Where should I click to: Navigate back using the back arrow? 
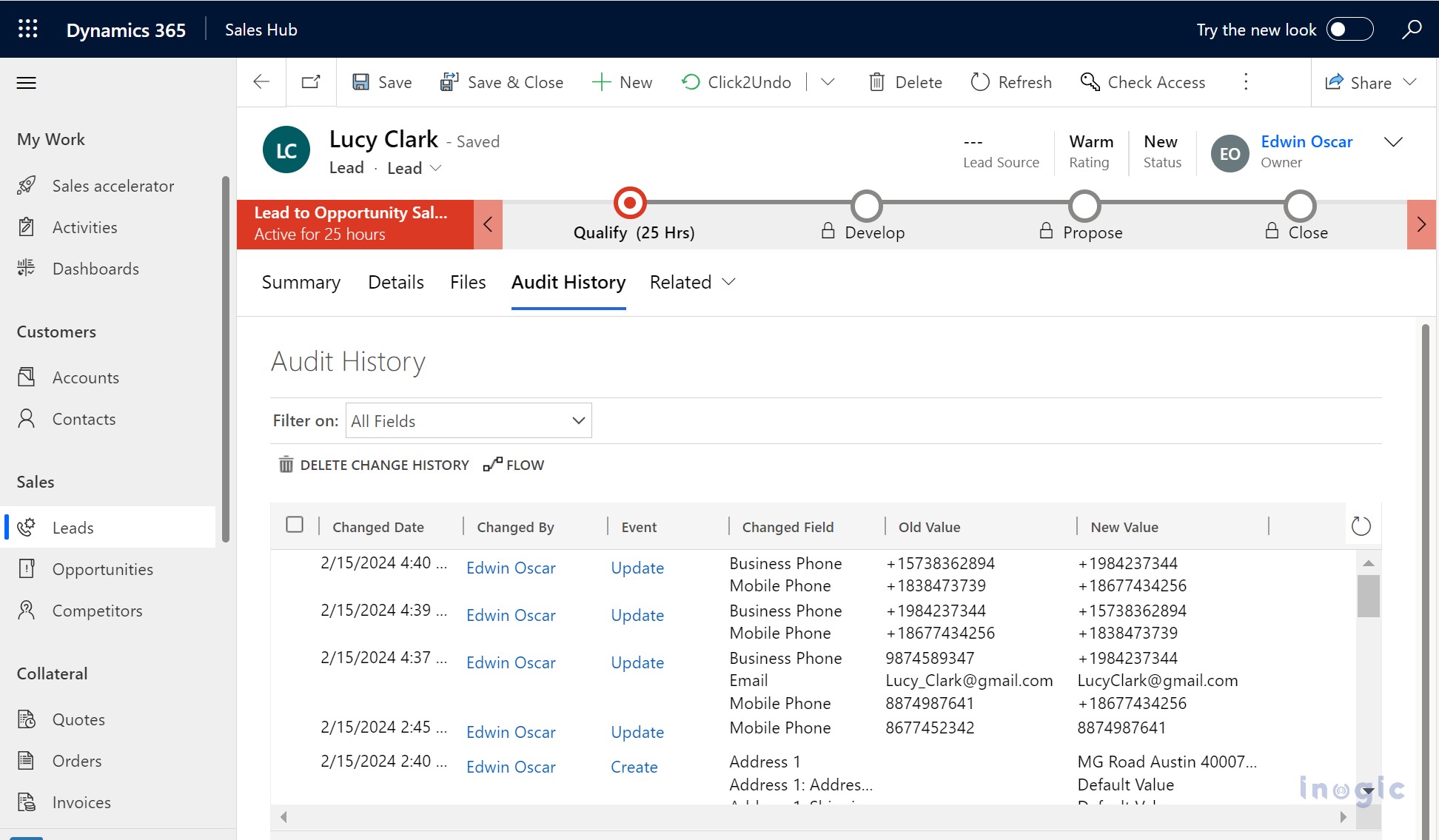coord(261,82)
